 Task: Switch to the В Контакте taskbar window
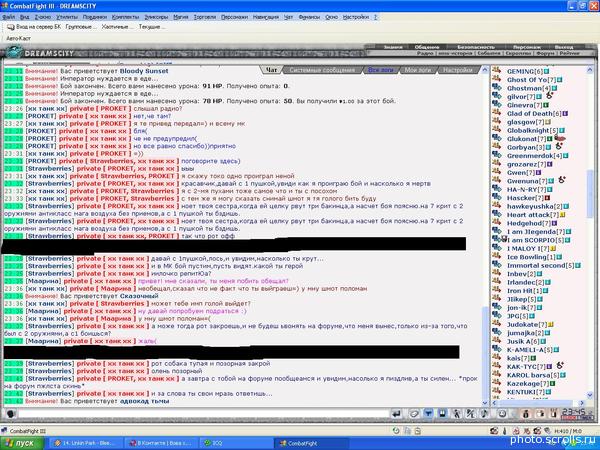161,443
